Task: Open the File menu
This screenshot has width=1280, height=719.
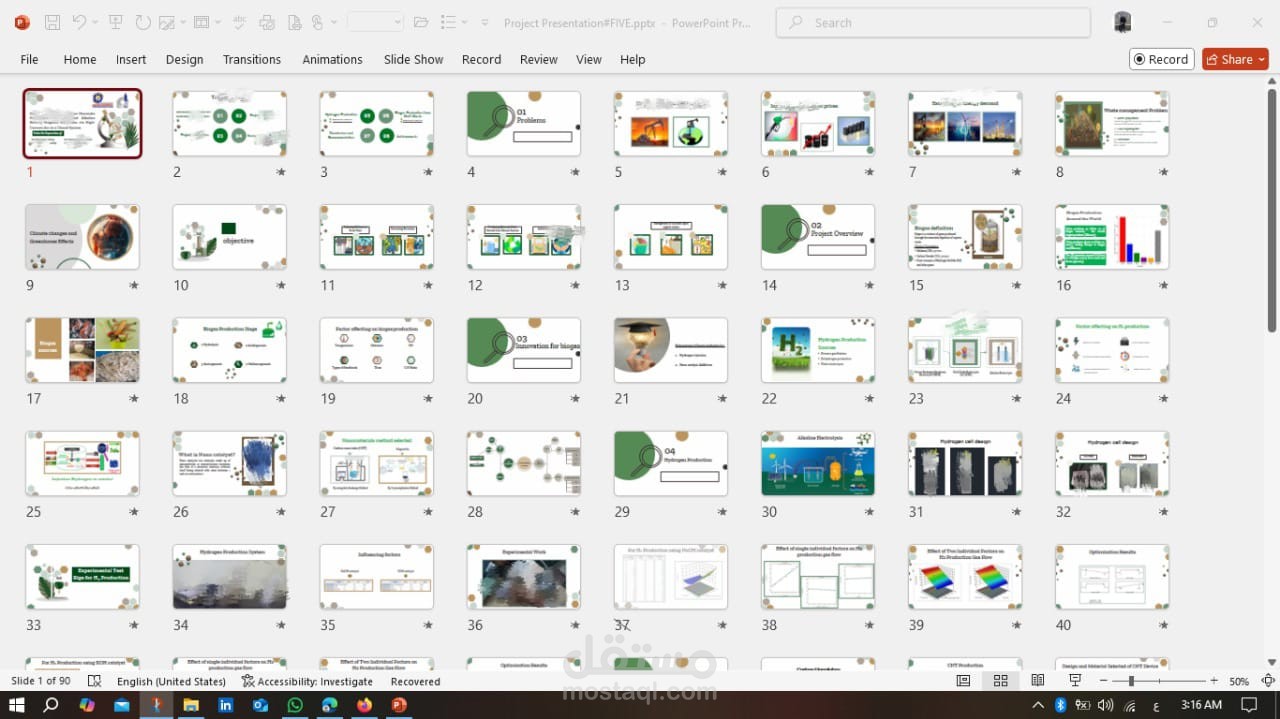Action: point(29,59)
